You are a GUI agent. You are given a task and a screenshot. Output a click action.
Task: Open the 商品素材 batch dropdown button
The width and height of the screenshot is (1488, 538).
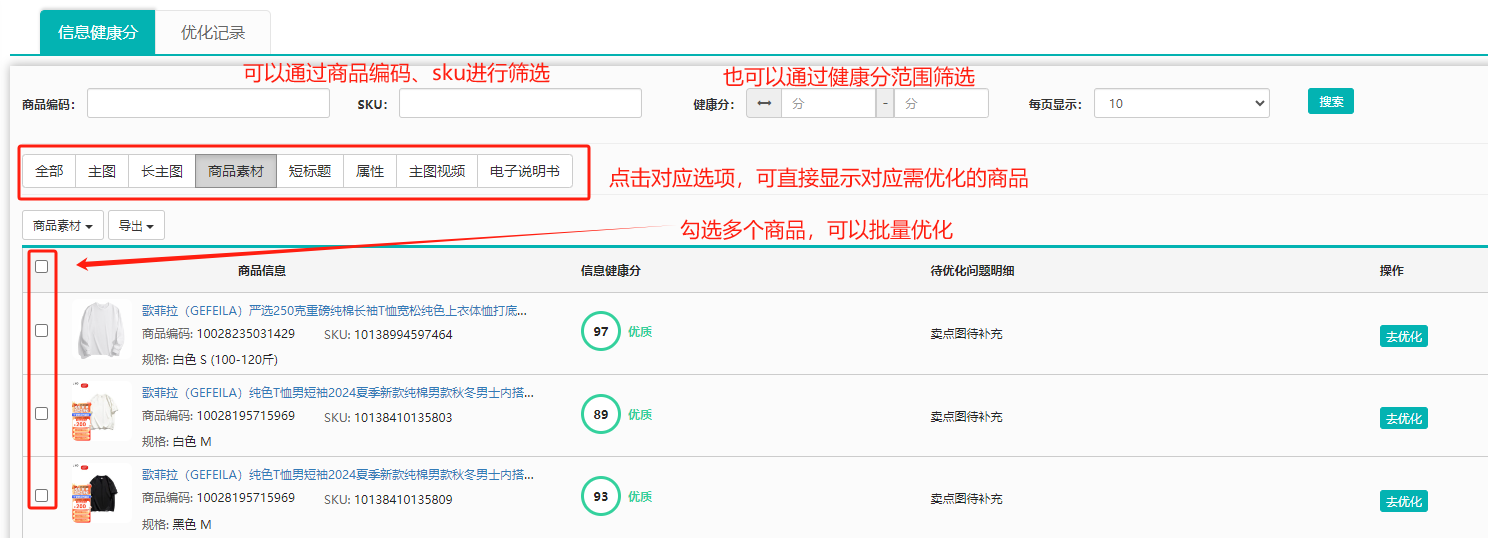63,226
